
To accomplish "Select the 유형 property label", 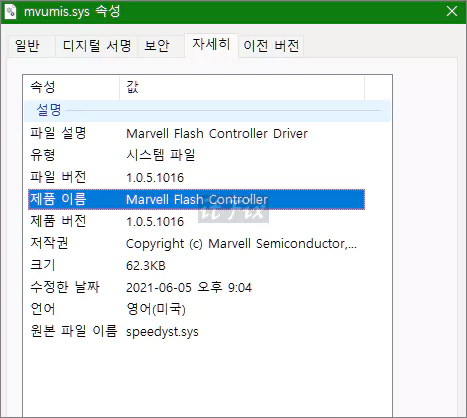I will tap(43, 155).
